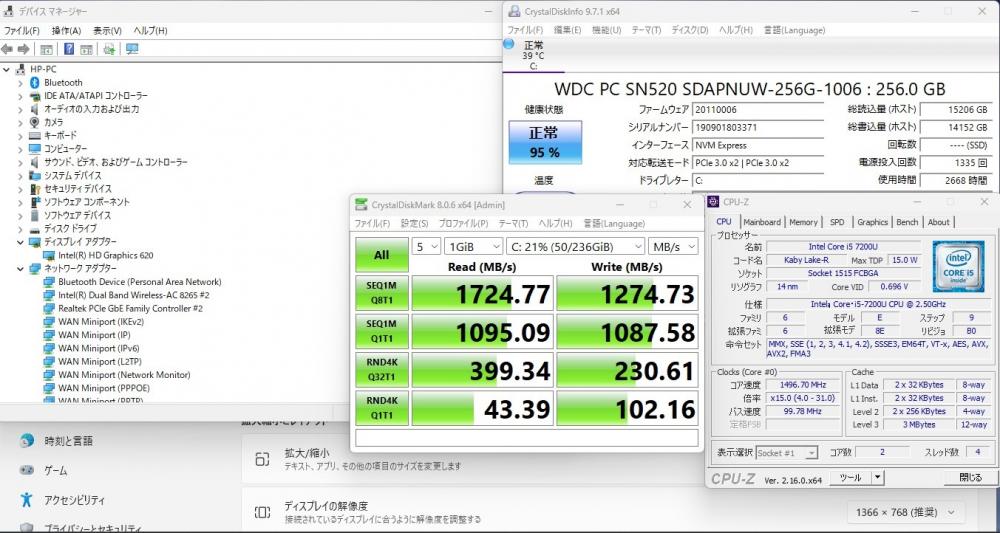1000x533 pixels.
Task: Toggle console tree icon in Device Manager toolbar
Action: pos(46,49)
